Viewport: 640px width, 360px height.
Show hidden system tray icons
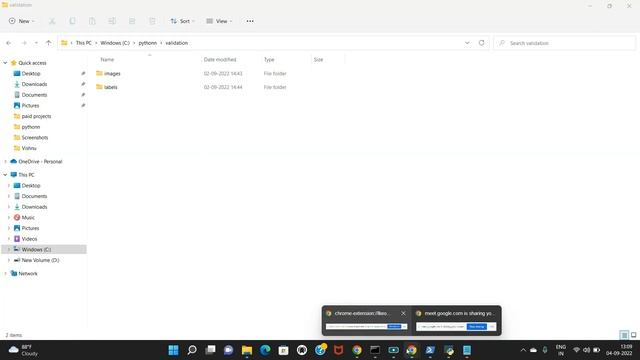523,350
